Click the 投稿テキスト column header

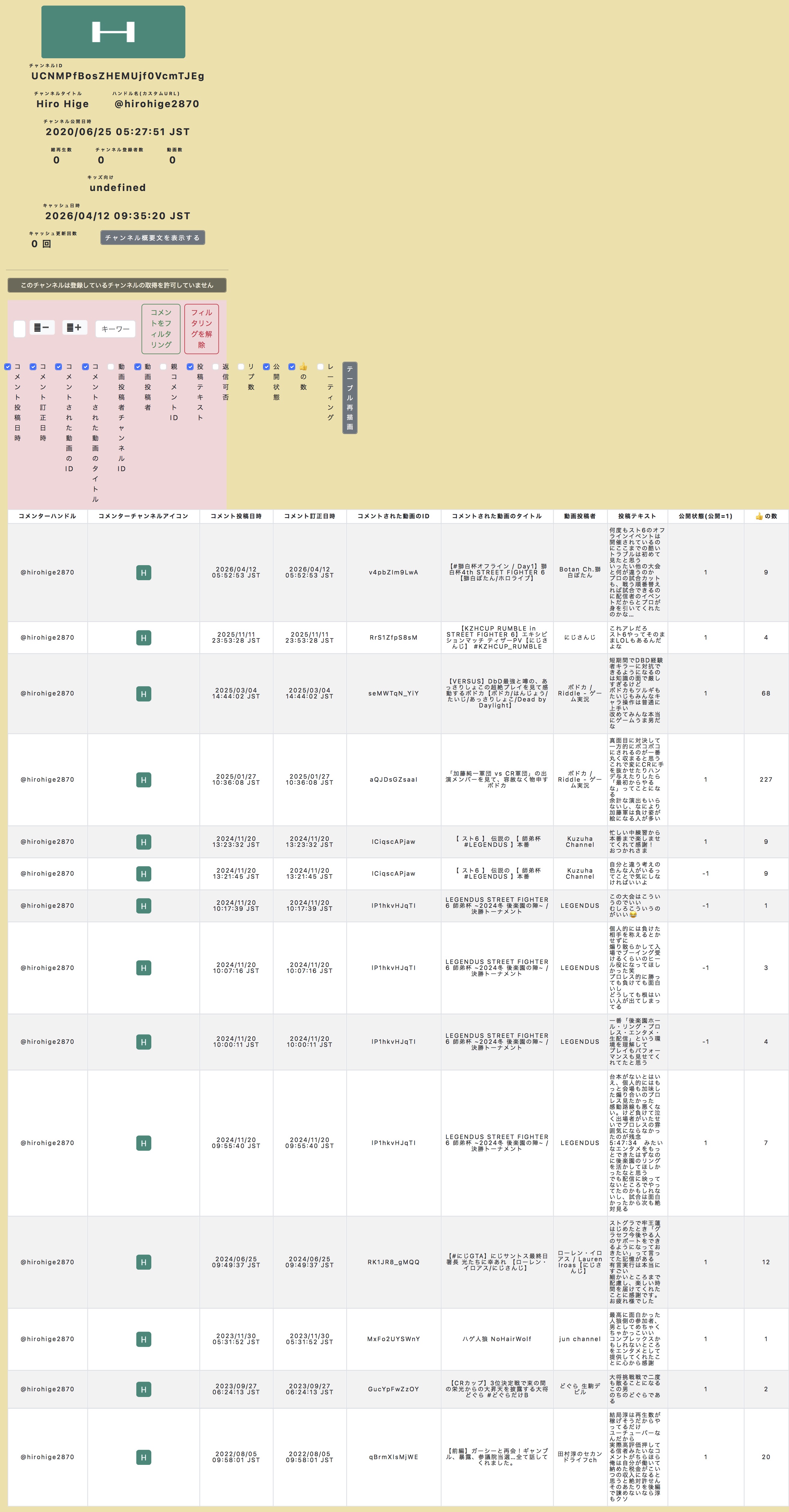tap(637, 517)
